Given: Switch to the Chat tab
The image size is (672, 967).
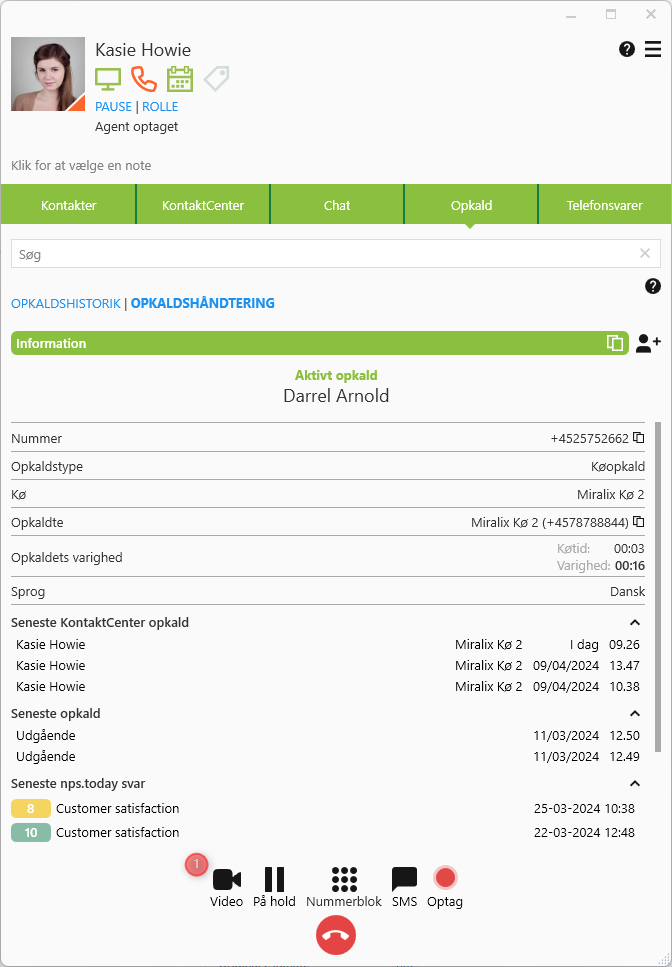Looking at the screenshot, I should [x=337, y=205].
